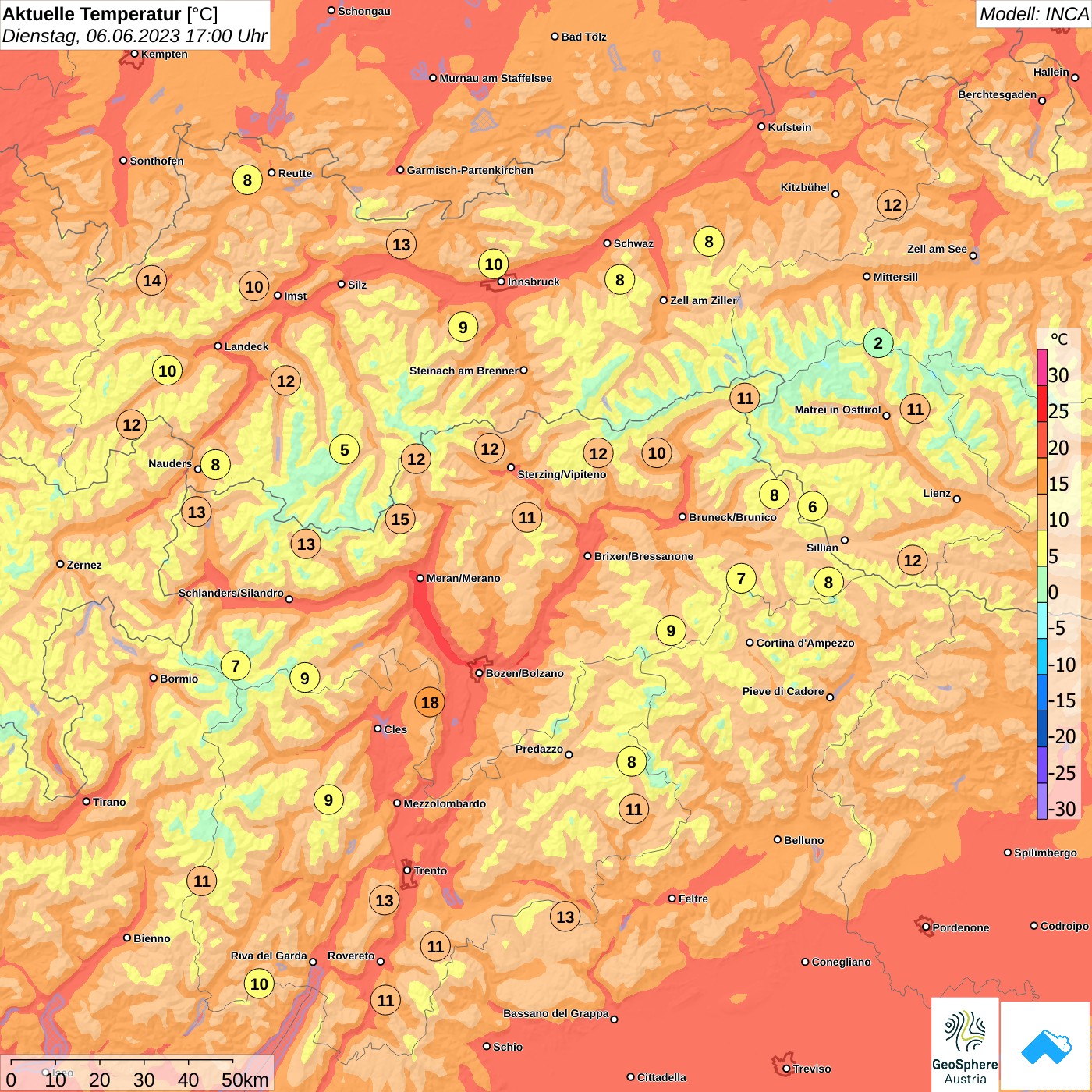Viewport: 1092px width, 1092px height.
Task: Click the Mezzolombardo label
Action: (x=445, y=803)
